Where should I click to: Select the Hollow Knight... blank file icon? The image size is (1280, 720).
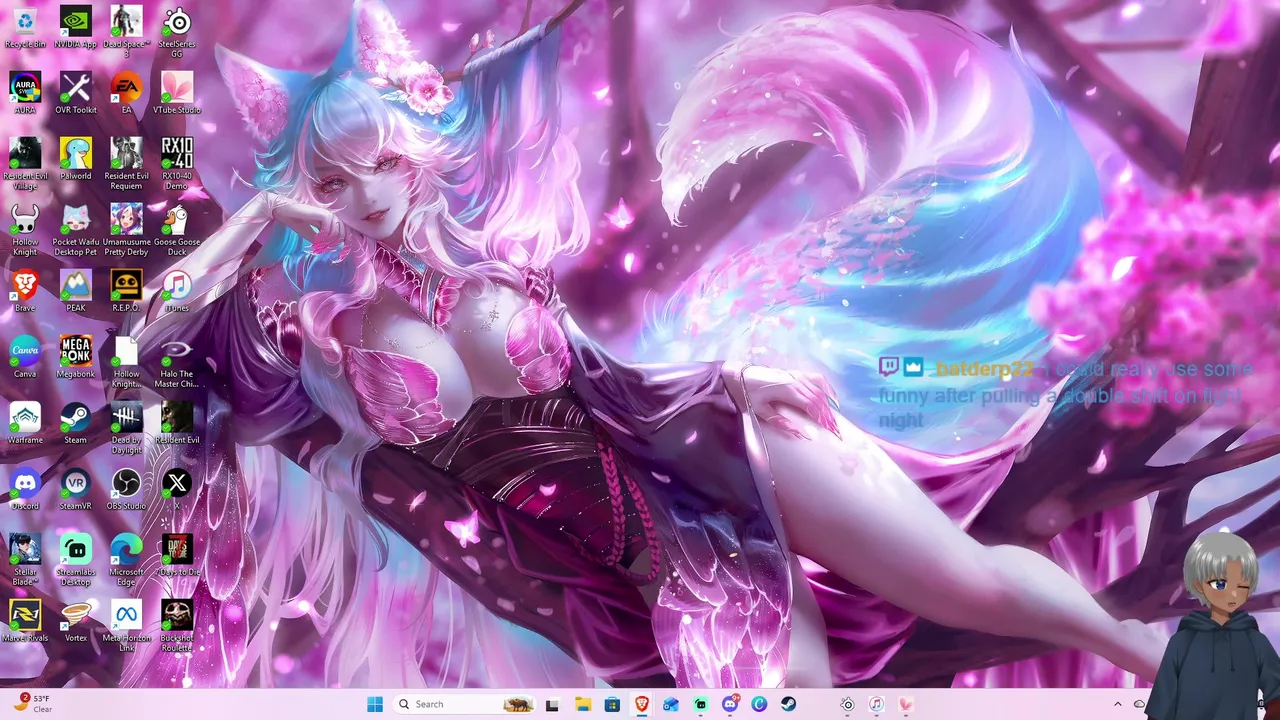point(126,362)
